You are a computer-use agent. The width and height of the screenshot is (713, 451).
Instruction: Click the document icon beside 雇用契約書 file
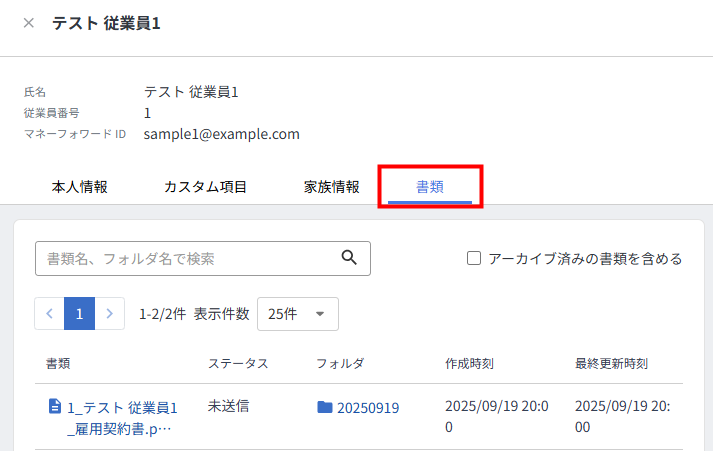tap(55, 407)
